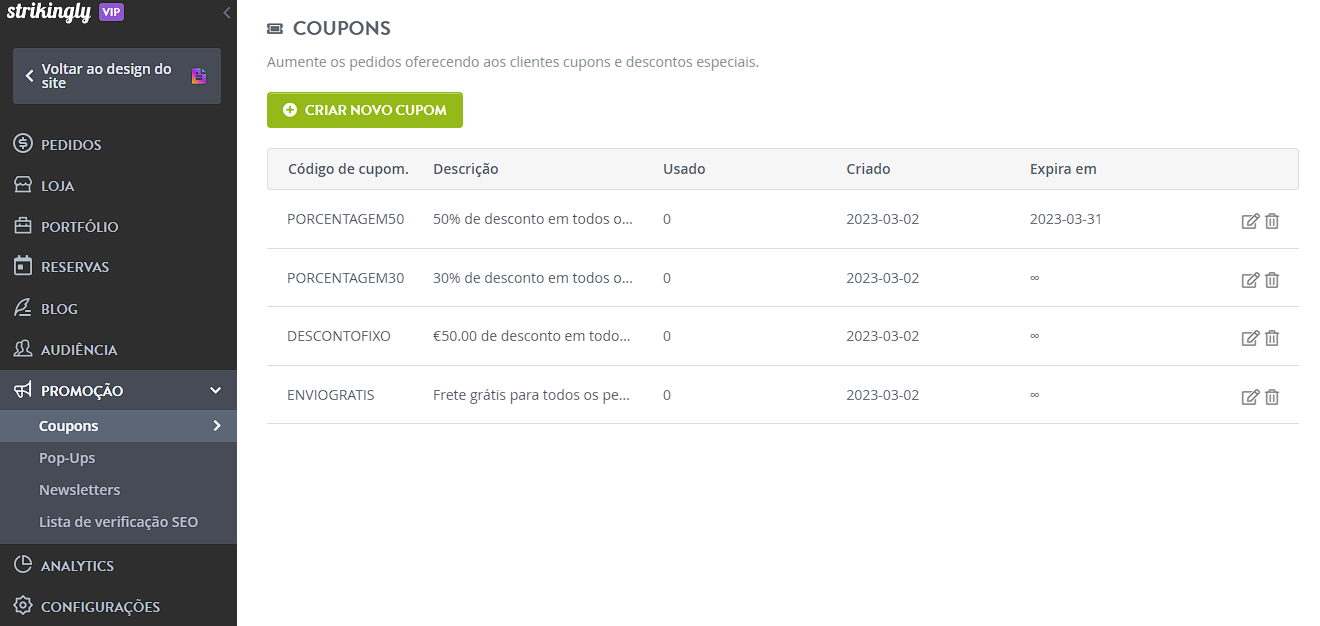Click the 50% de desconto description
1320x626 pixels.
click(533, 219)
